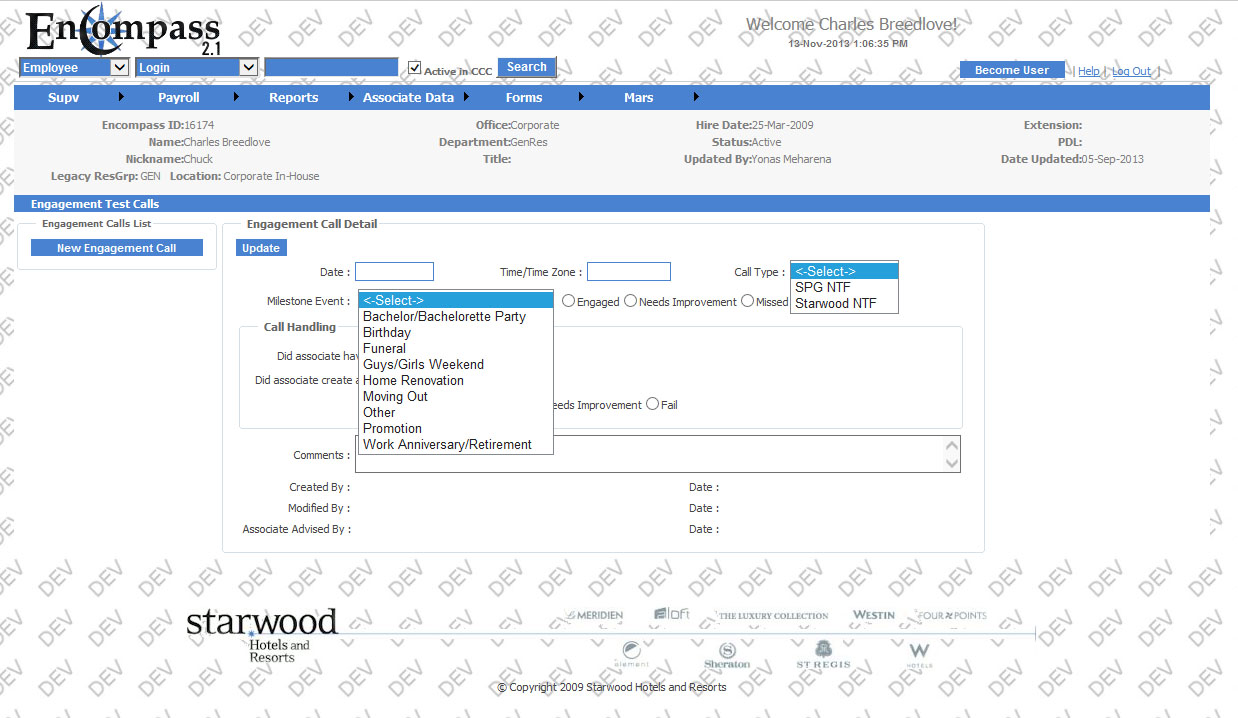Click the Le Meridien brand logo
Image resolution: width=1238 pixels, height=718 pixels.
(x=594, y=615)
